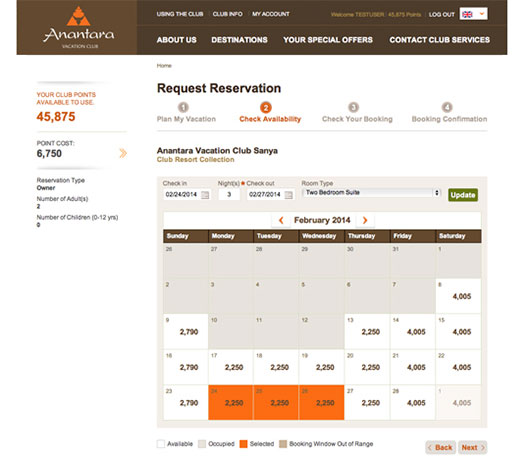Viewport: 530px width, 459px height.
Task: Click selected orange cell February 24
Action: [231, 403]
